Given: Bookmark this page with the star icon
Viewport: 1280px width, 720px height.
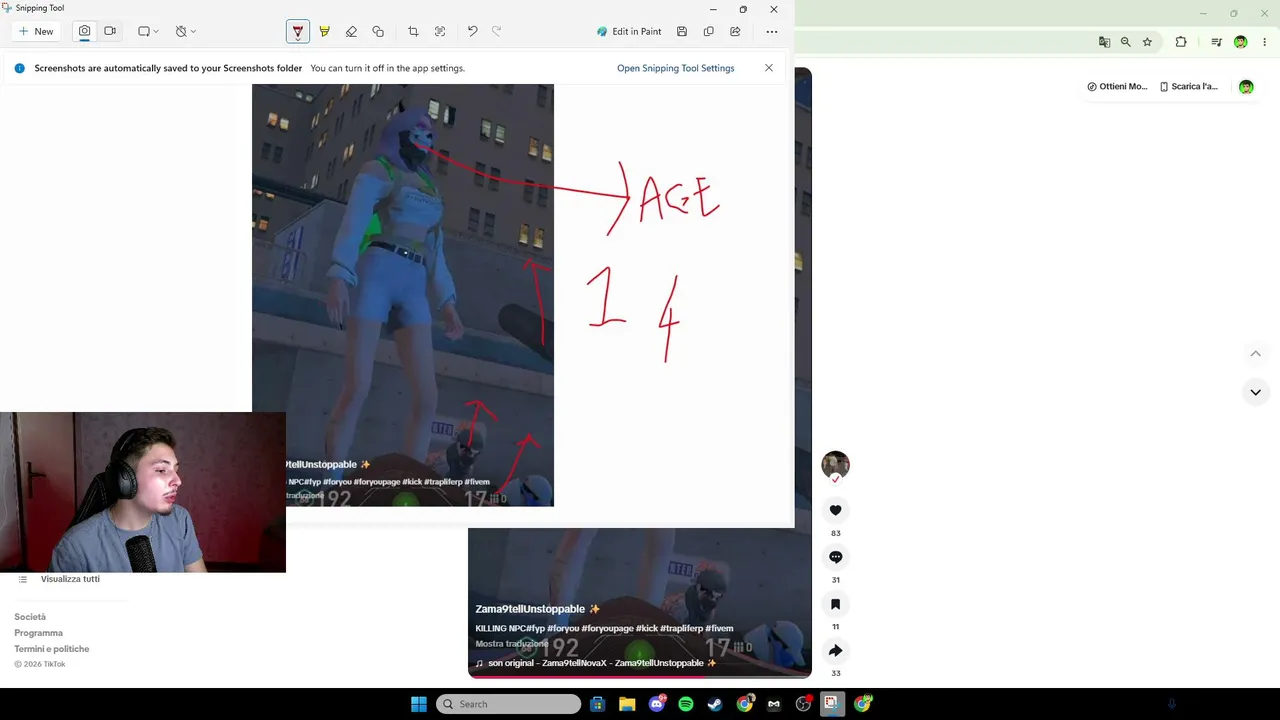Looking at the screenshot, I should point(1147,42).
